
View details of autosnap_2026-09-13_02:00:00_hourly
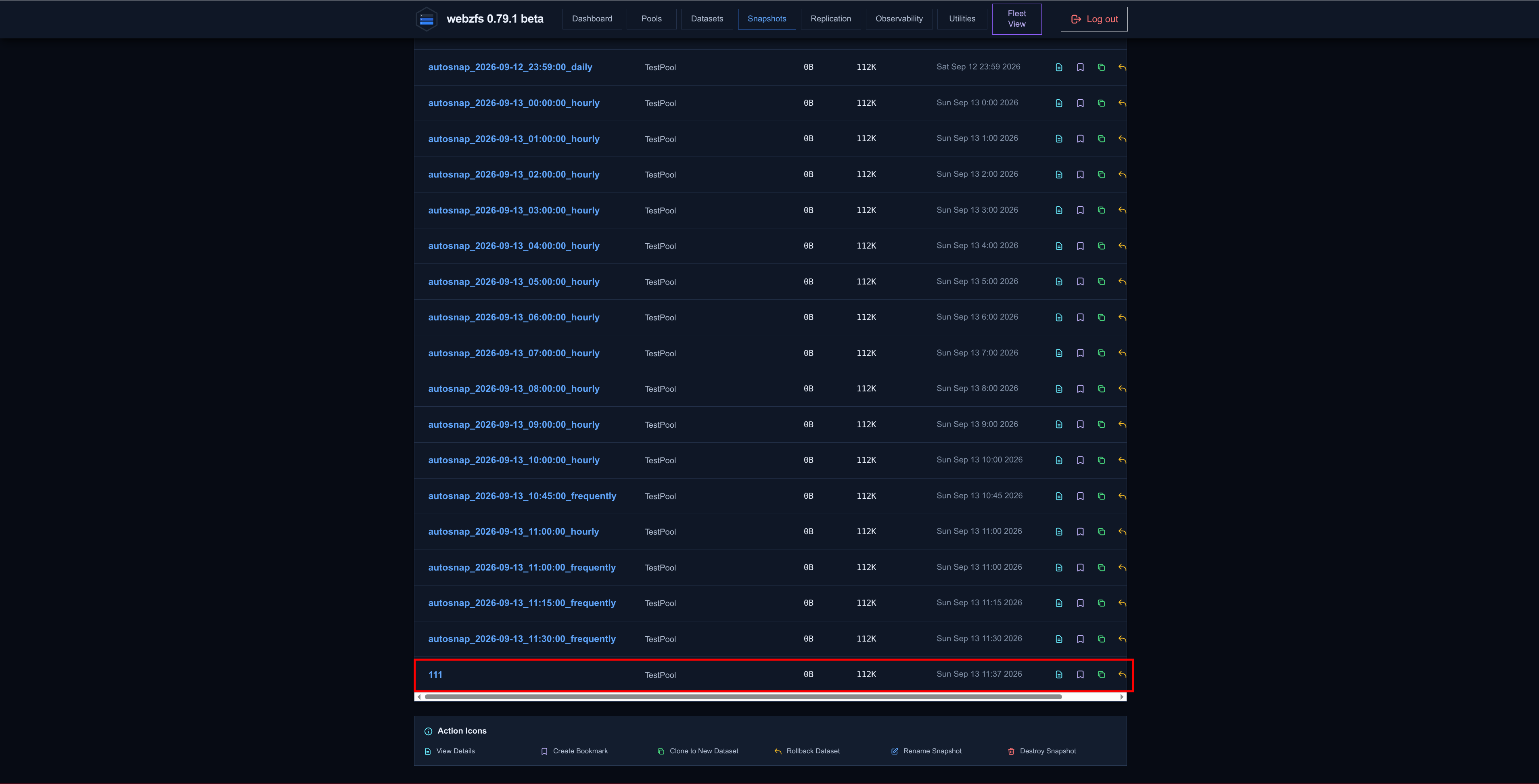1059,174
